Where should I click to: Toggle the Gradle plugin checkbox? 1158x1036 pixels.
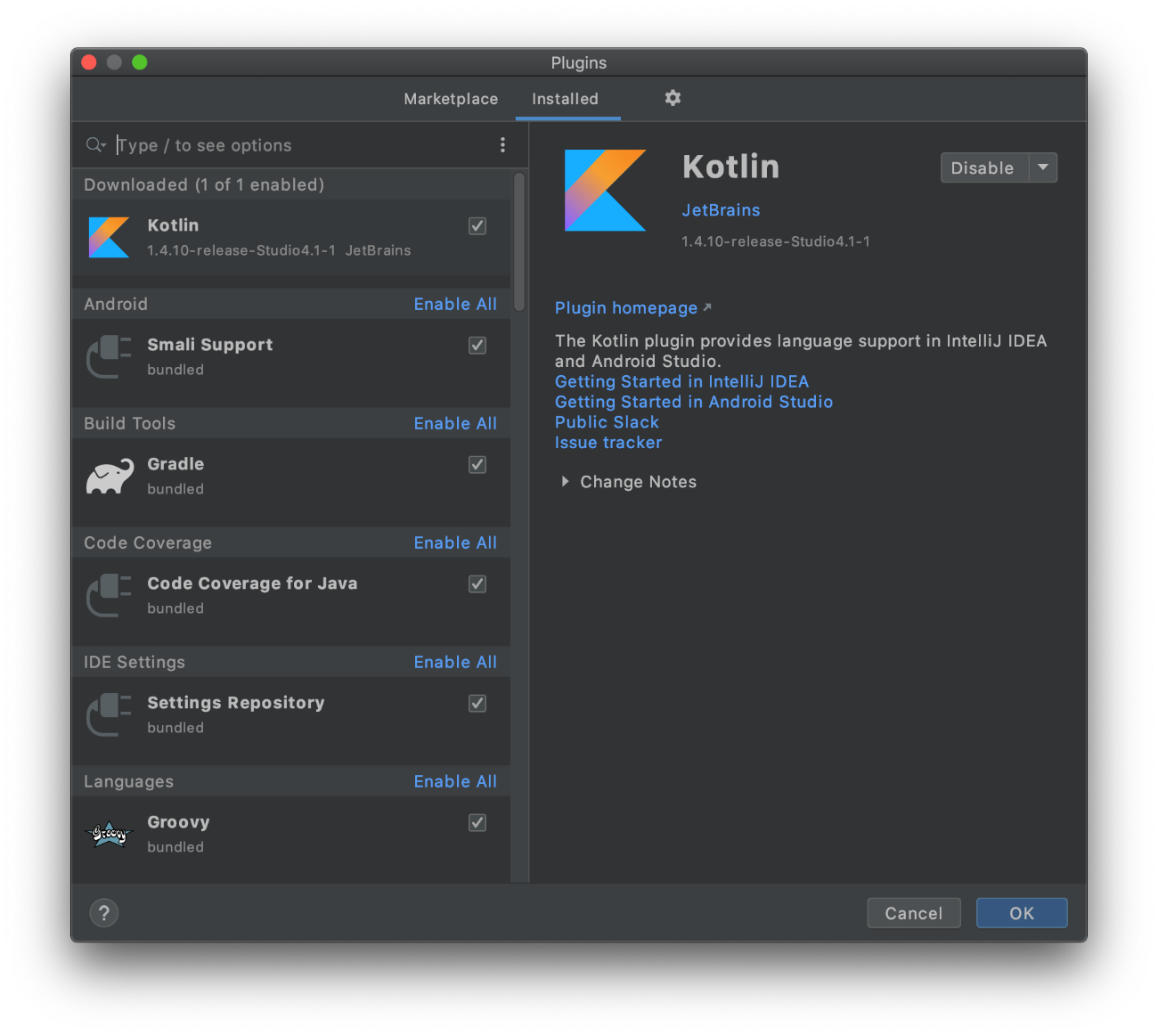[477, 465]
